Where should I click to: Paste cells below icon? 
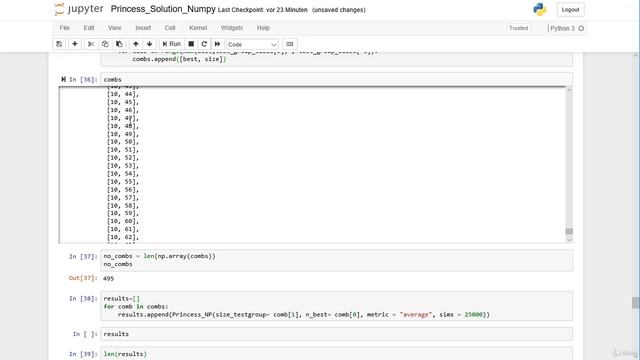click(x=119, y=44)
